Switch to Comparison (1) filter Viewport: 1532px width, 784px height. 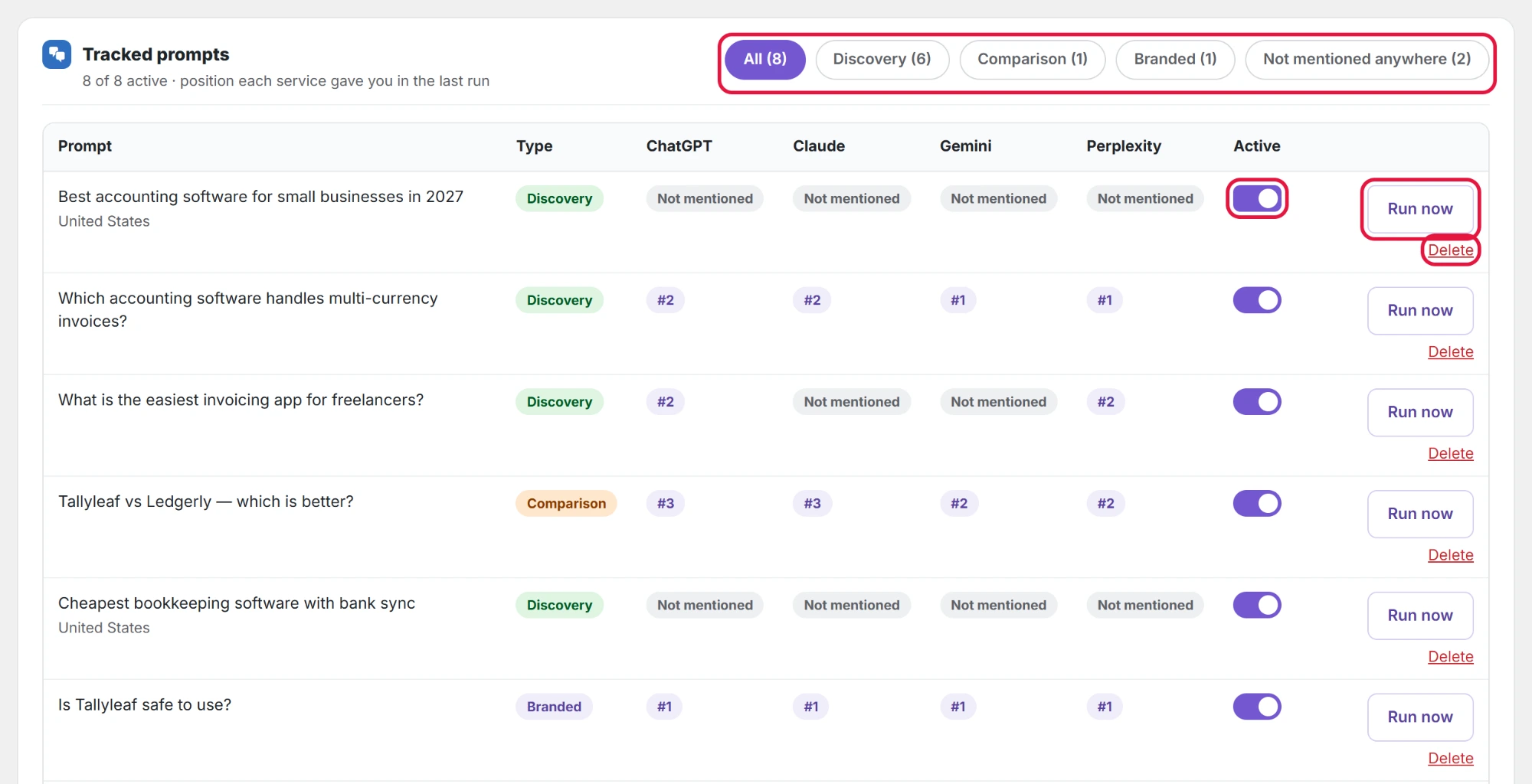pos(1032,59)
